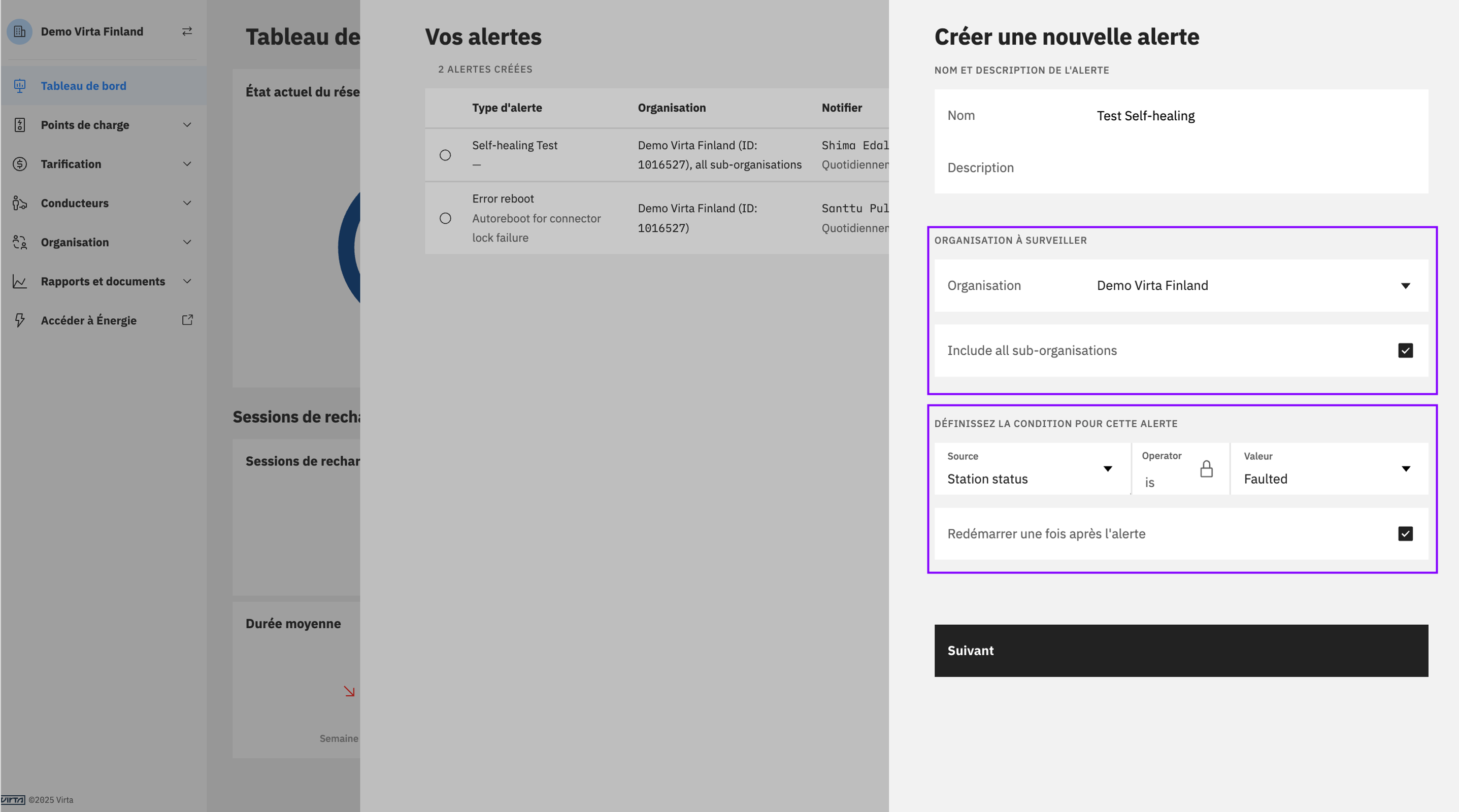Open Tarification menu item
This screenshot has width=1459, height=812.
click(x=104, y=163)
